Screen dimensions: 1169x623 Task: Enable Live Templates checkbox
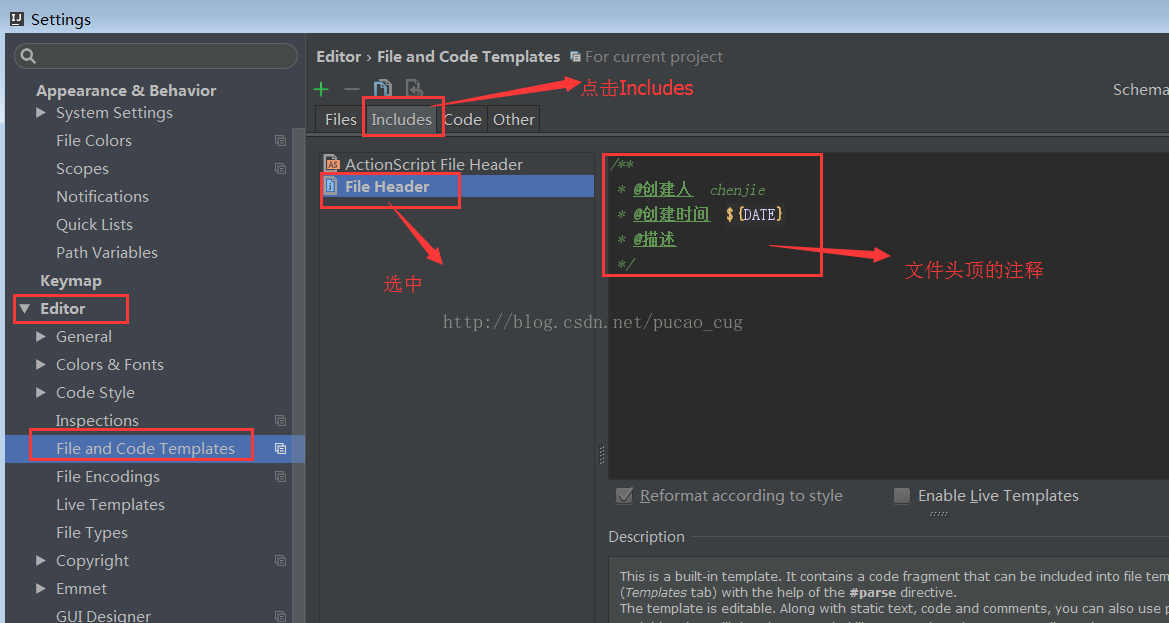tap(902, 496)
